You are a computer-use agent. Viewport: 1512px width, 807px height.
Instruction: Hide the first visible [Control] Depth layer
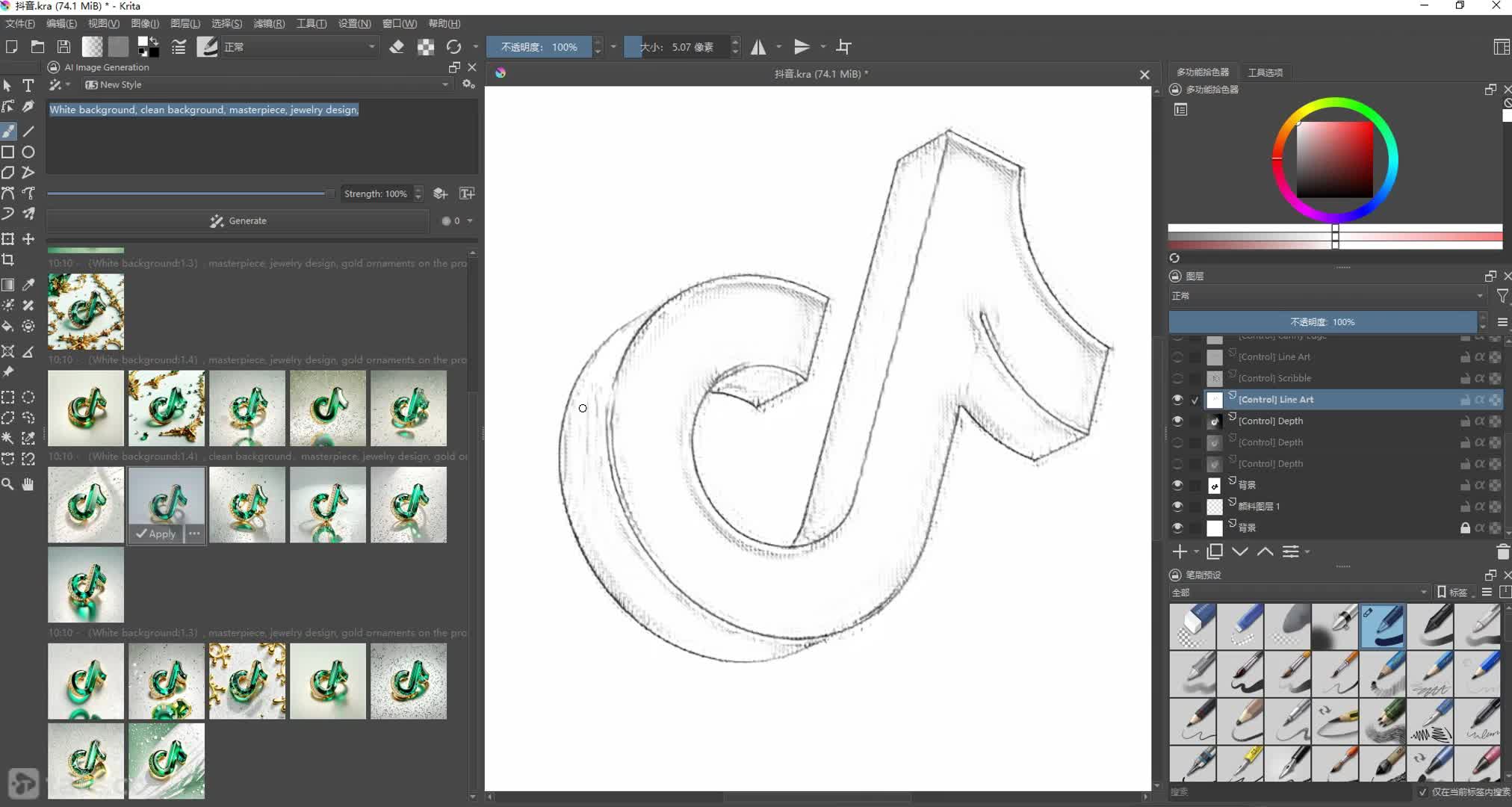pyautogui.click(x=1177, y=421)
